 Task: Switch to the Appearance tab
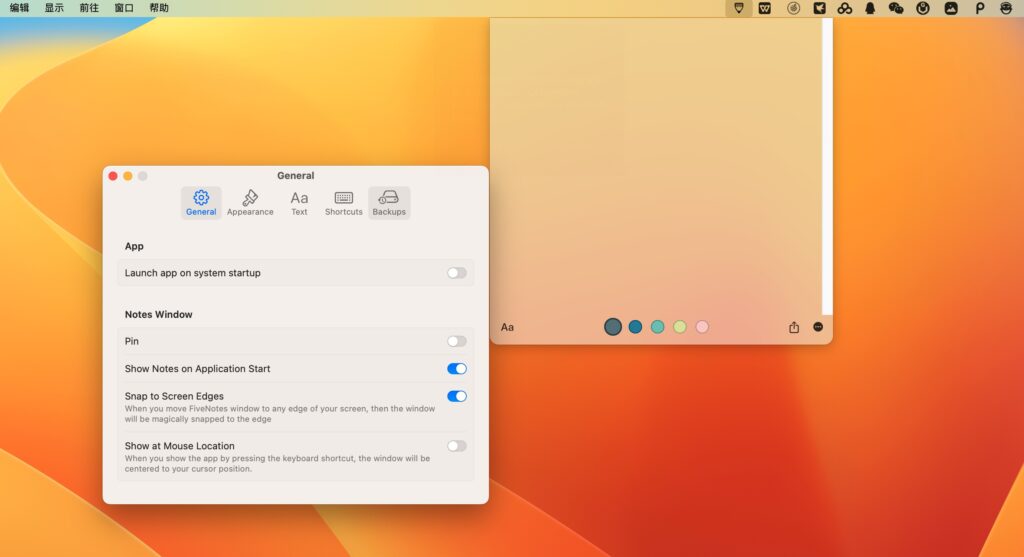coord(250,202)
